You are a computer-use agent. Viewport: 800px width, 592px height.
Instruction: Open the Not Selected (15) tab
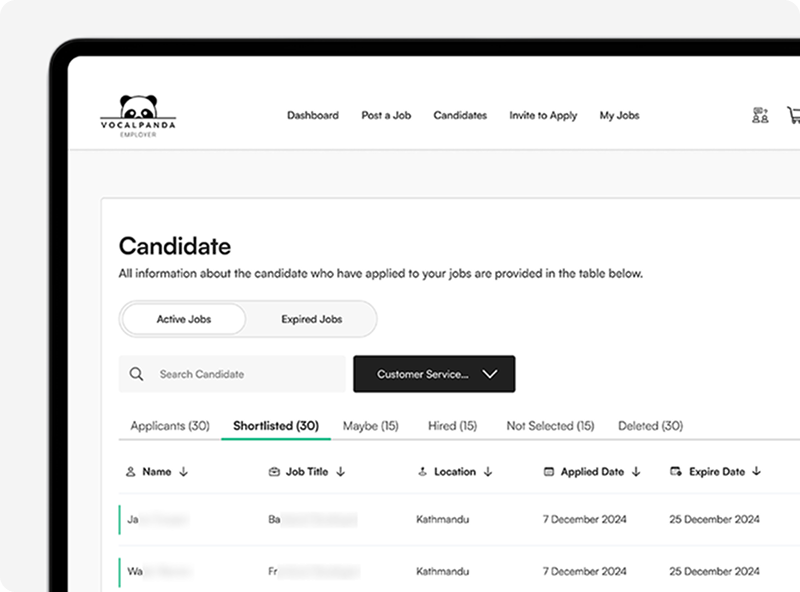(x=550, y=426)
